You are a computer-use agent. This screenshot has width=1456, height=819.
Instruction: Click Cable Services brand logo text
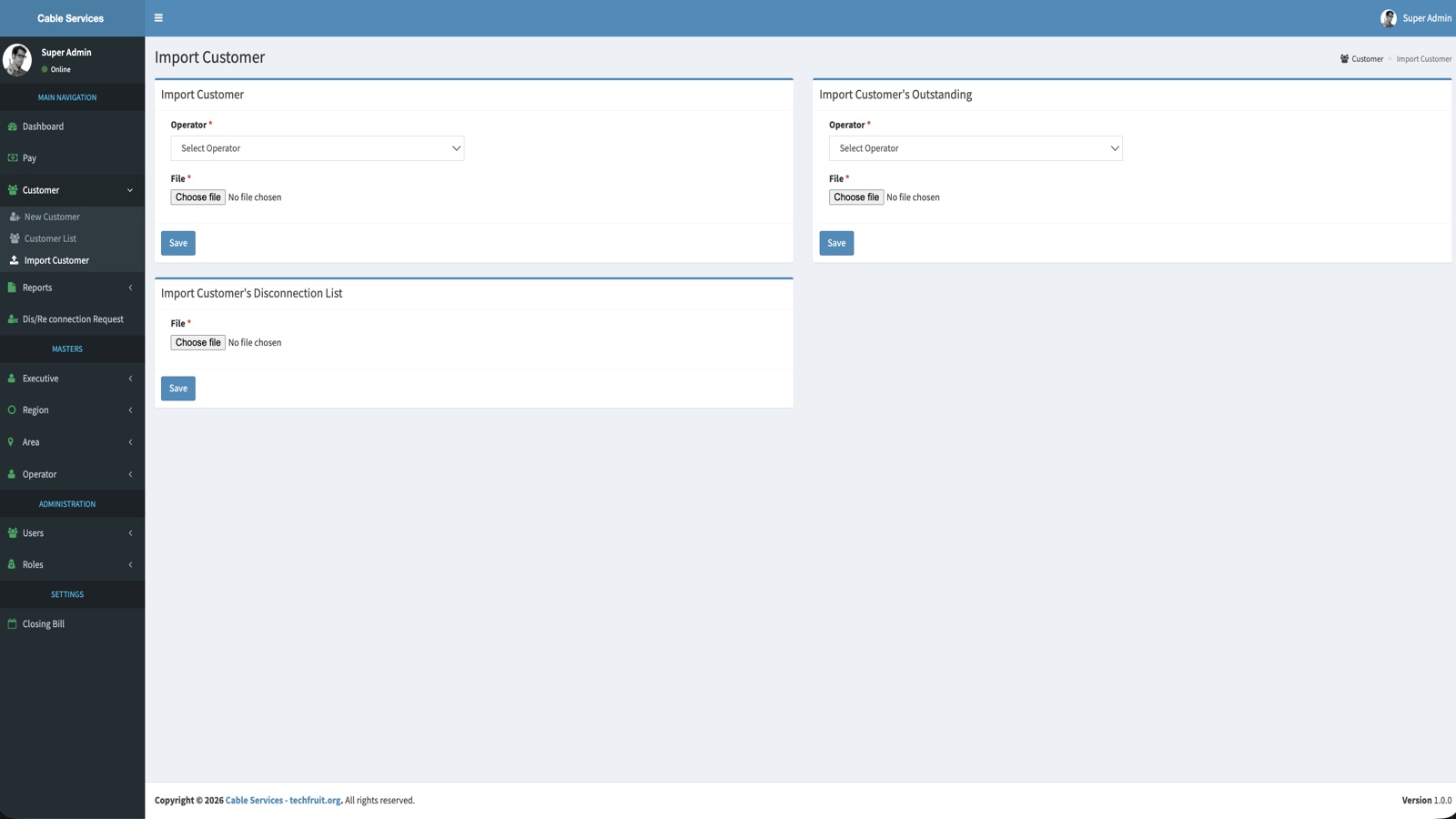71,18
